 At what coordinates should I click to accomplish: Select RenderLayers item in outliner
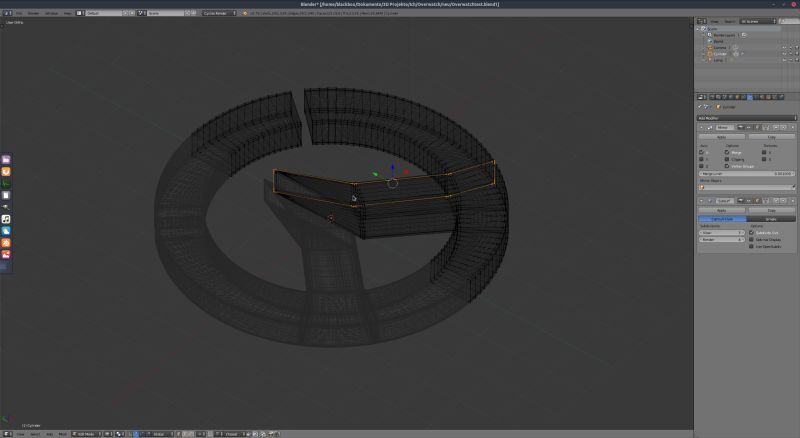coord(724,35)
